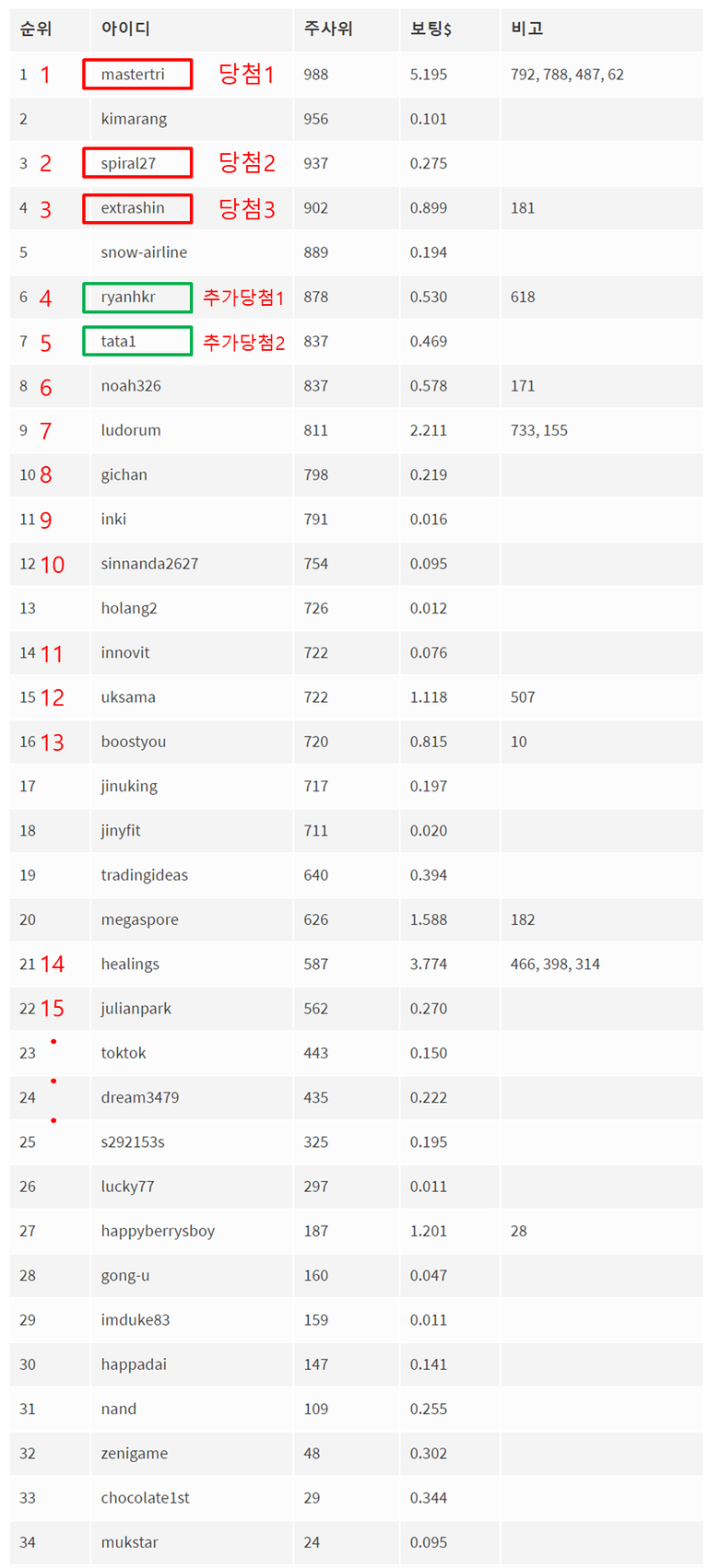This screenshot has height=1568, width=708.
Task: Click the kimarang ID cell
Action: (134, 119)
